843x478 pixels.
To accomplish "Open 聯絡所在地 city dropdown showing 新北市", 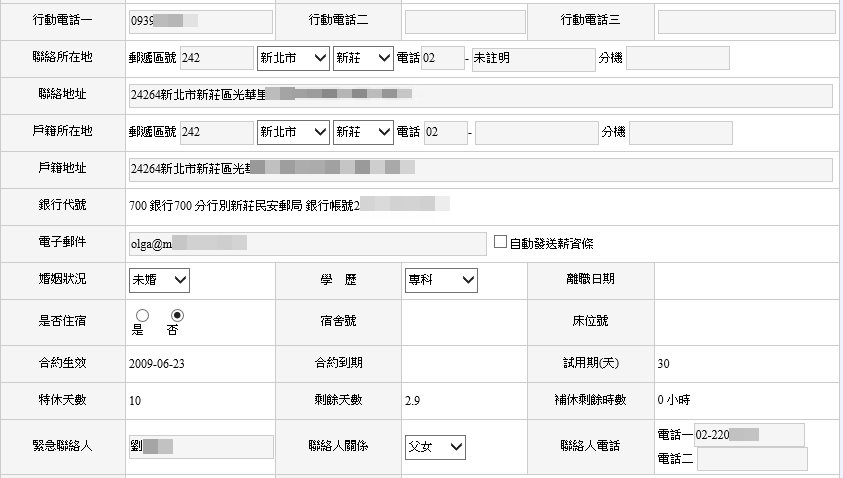I will point(292,58).
